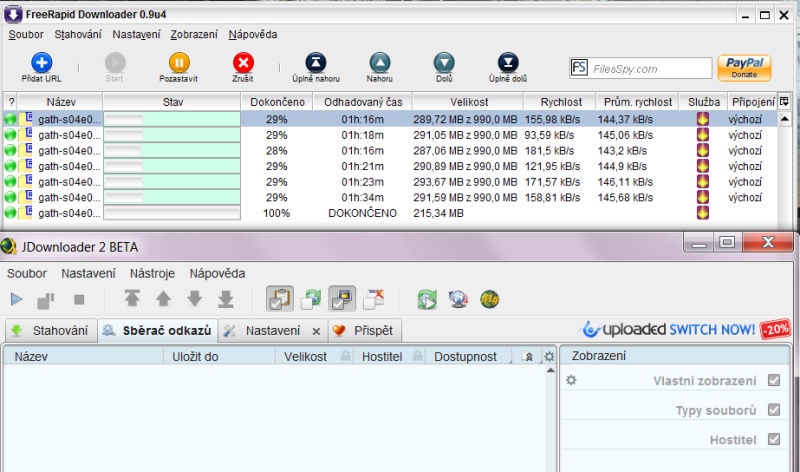Open JDownloader Nápověda menu
Viewport: 800px width, 472px height.
[x=217, y=274]
